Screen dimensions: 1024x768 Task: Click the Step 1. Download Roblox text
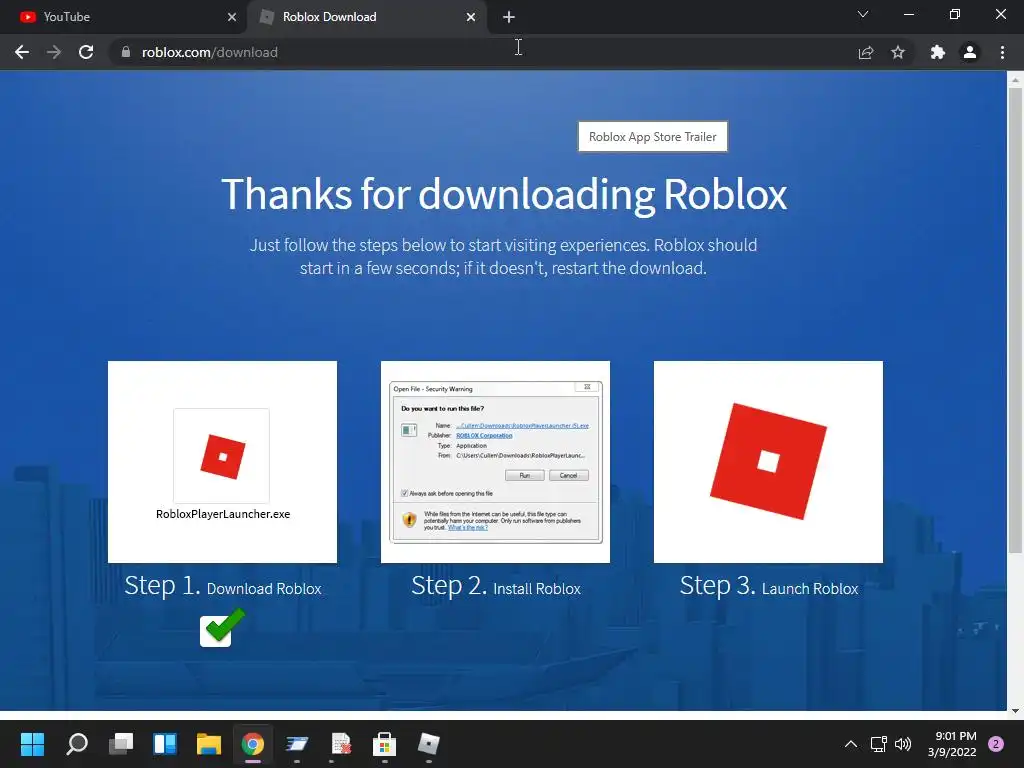click(223, 586)
